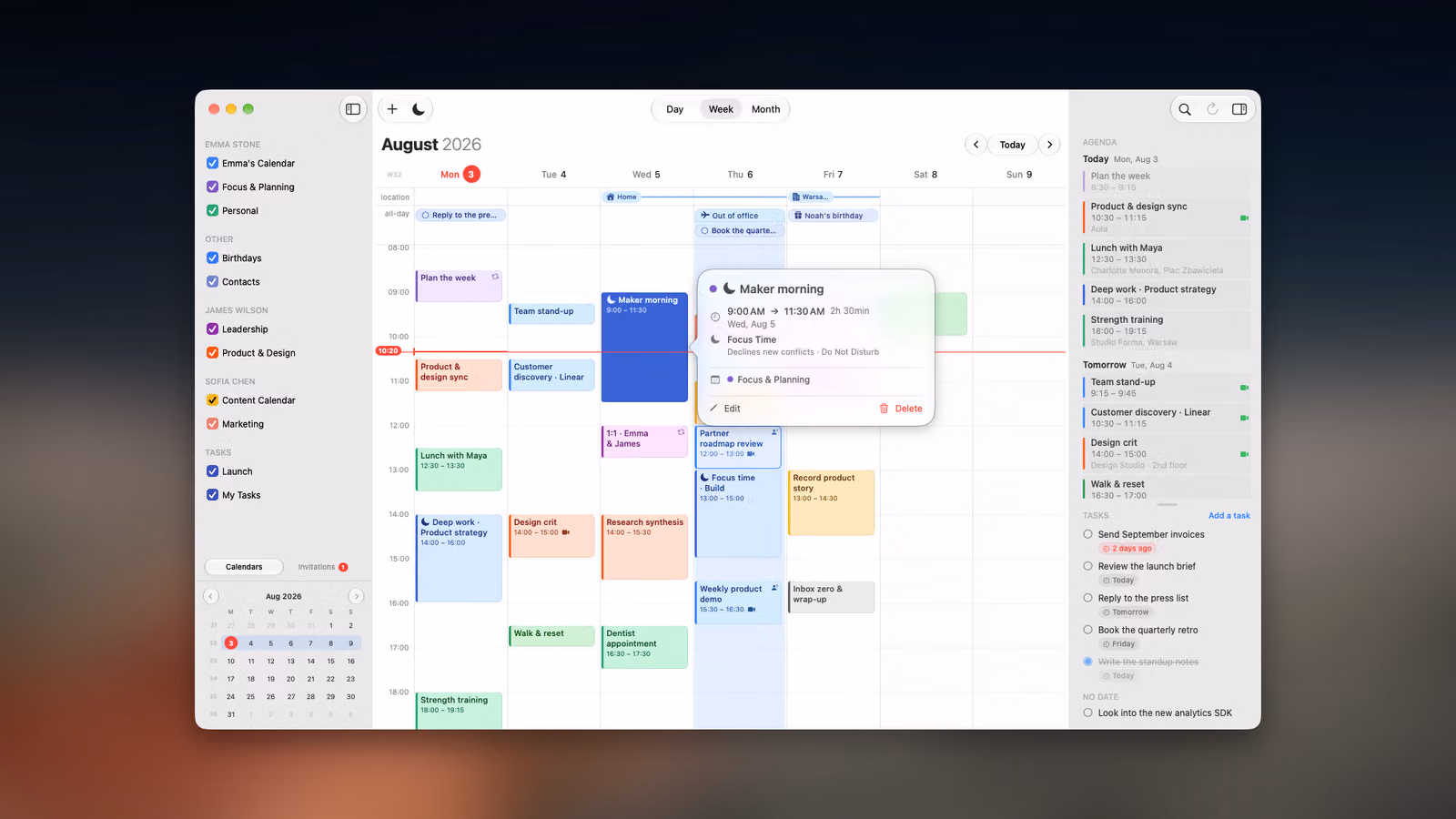The height and width of the screenshot is (819, 1456).
Task: Click video camera icon on Product & design sync agenda
Action: coord(1244,218)
